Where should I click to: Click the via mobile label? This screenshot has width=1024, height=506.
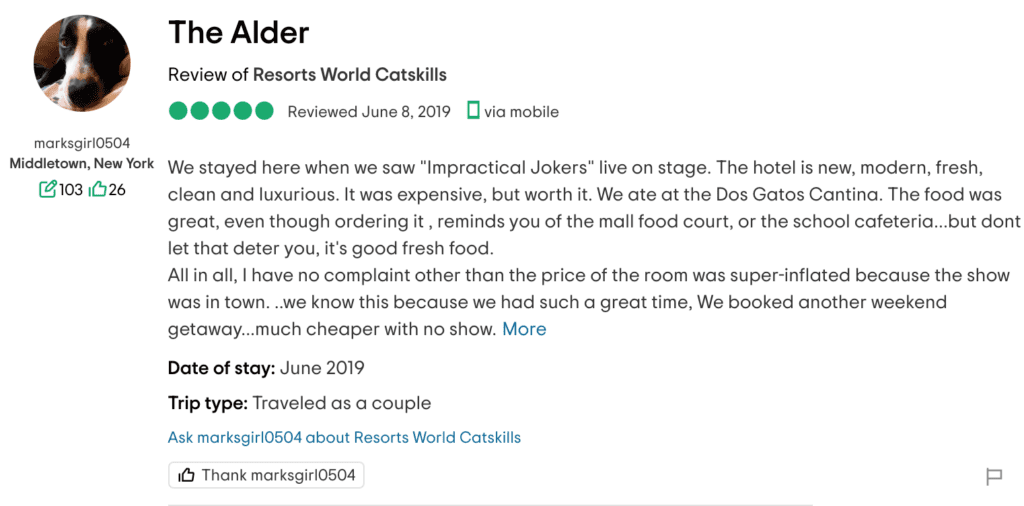[x=521, y=112]
